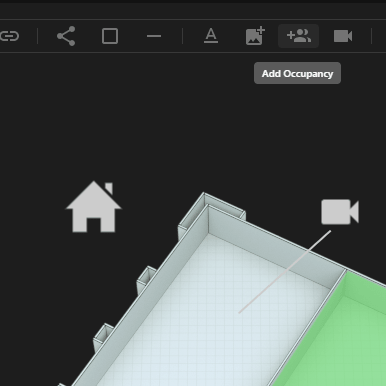Click the camera's leader line

click(285, 272)
